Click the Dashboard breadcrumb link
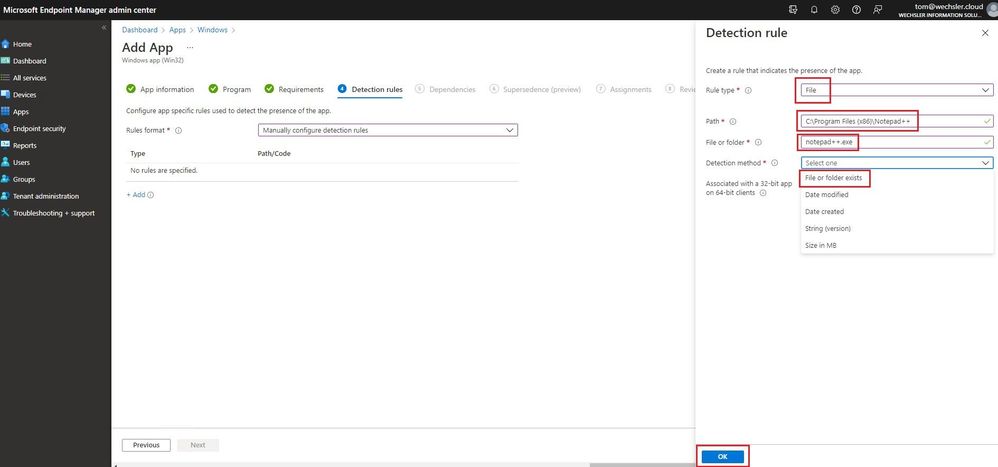Viewport: 998px width, 467px height. tap(140, 30)
